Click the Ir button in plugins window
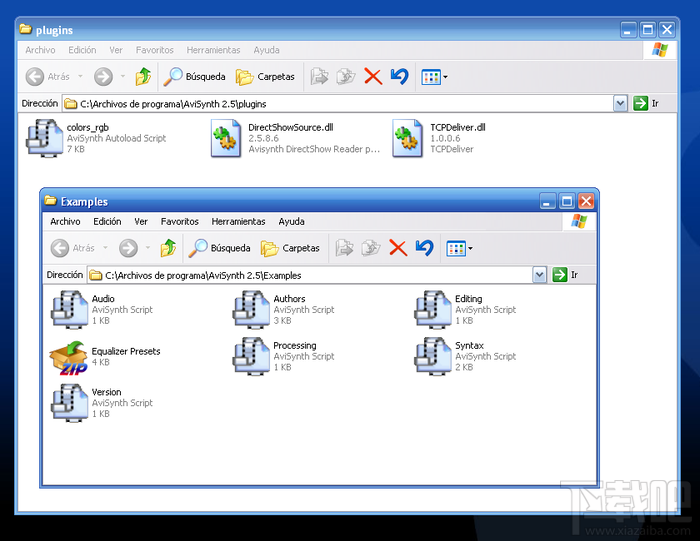The width and height of the screenshot is (700, 541). pyautogui.click(x=646, y=104)
